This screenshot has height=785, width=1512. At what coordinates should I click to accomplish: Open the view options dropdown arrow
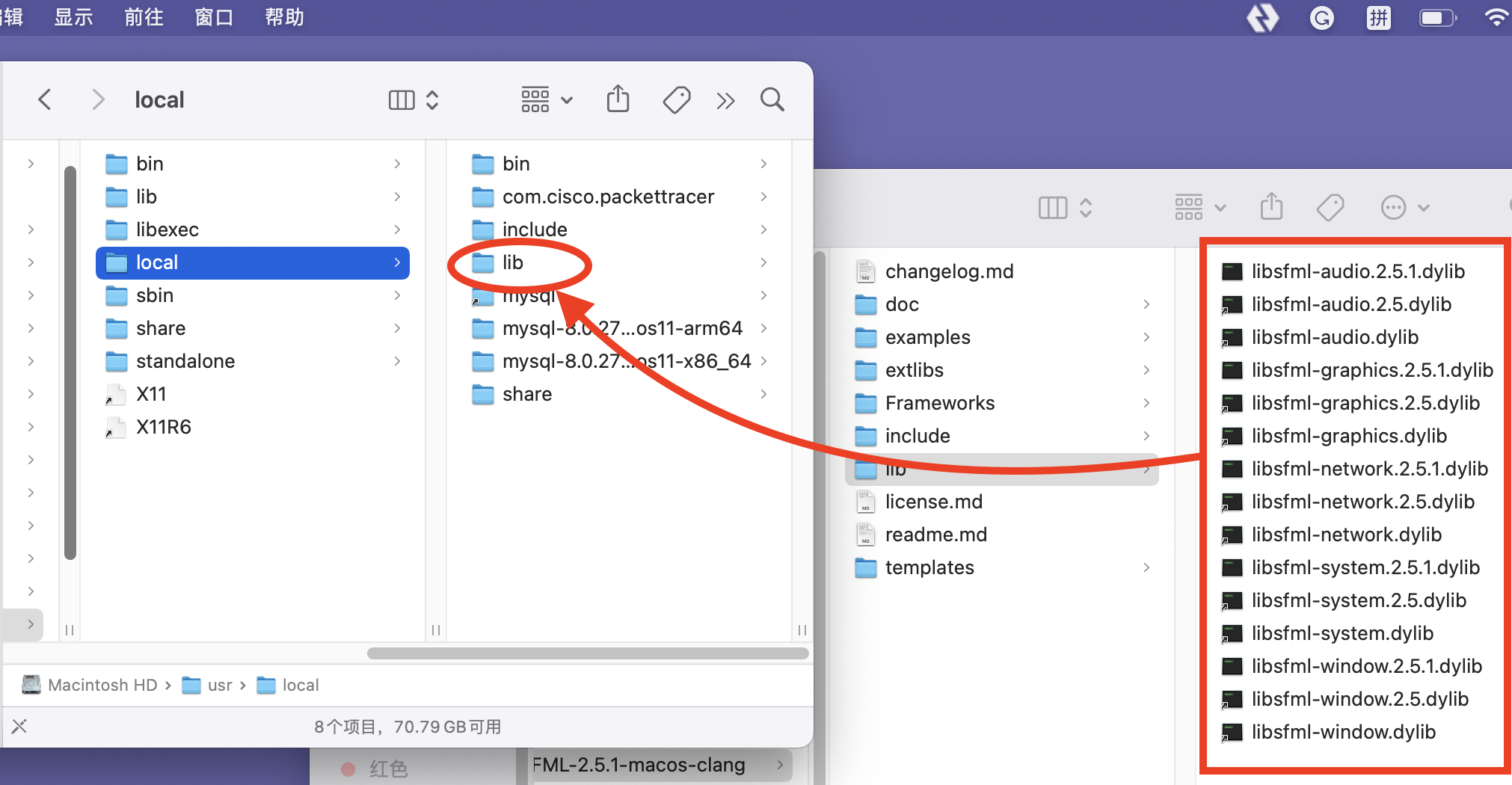[x=568, y=99]
